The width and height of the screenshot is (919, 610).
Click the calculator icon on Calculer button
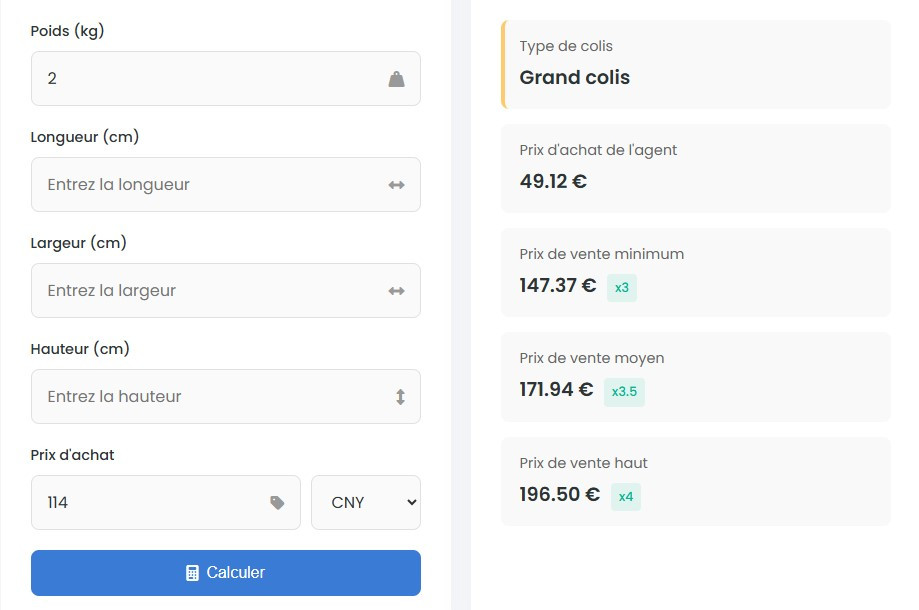(193, 573)
